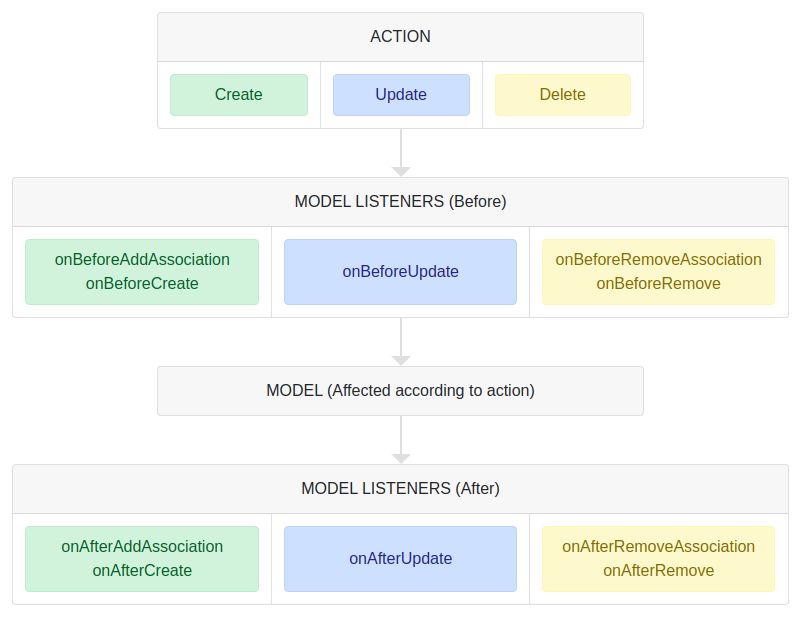Click the yellow Delete action box
The image size is (802, 618).
563,95
